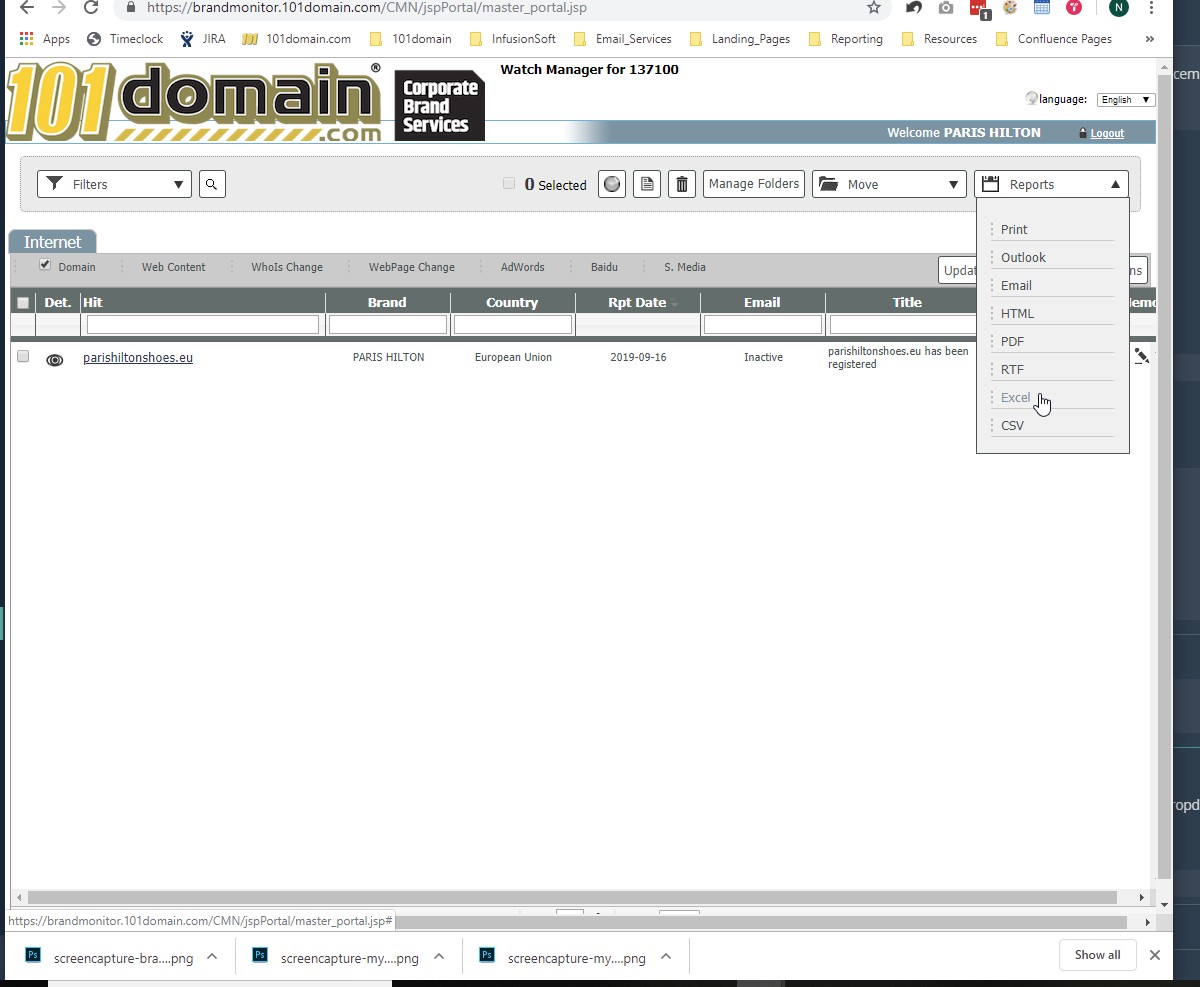1200x987 pixels.
Task: Open the parishiltonshoes.eu hit link
Action: coord(138,357)
